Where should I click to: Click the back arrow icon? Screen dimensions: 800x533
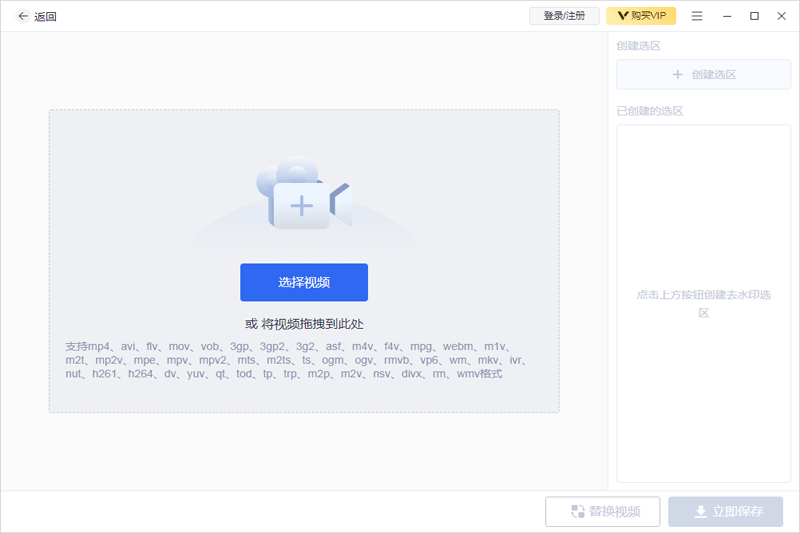tap(23, 16)
